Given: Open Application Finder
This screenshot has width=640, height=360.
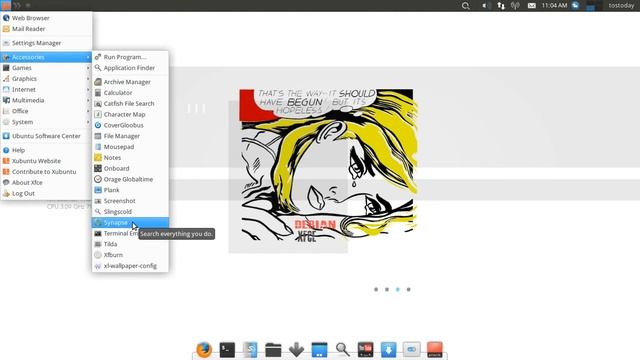Looking at the screenshot, I should pos(130,68).
